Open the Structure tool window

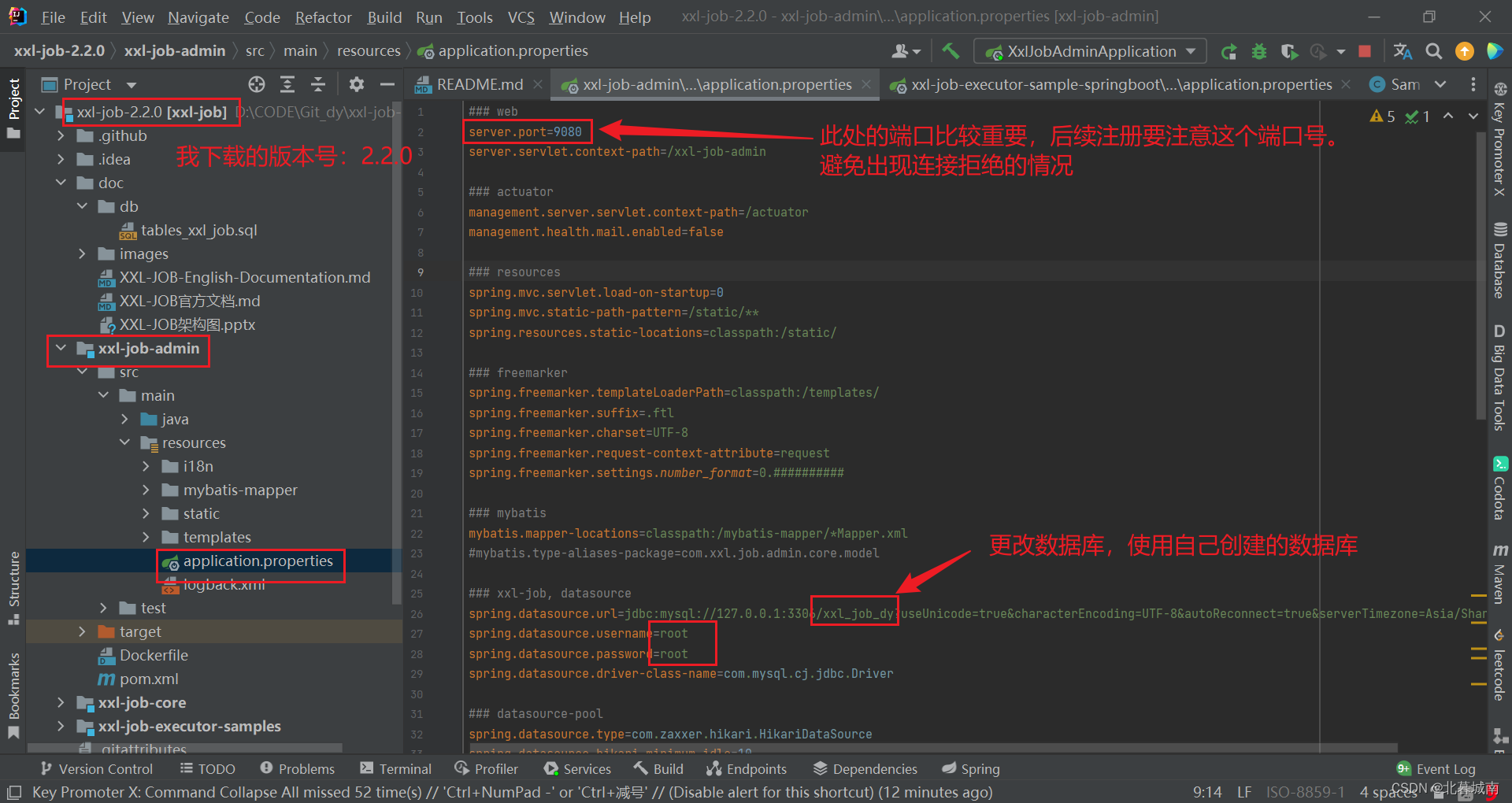[13, 587]
